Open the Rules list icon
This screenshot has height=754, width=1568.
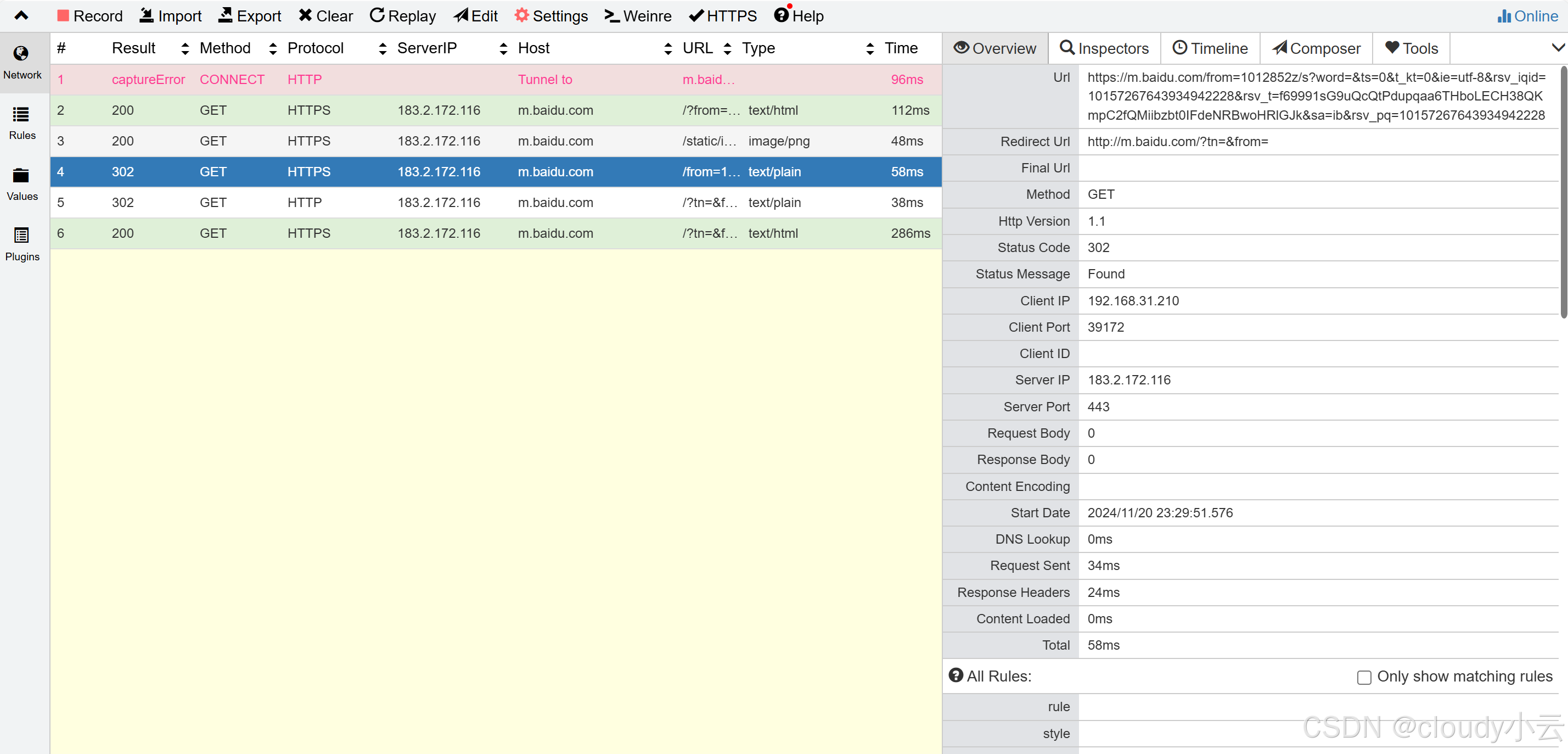[x=21, y=115]
